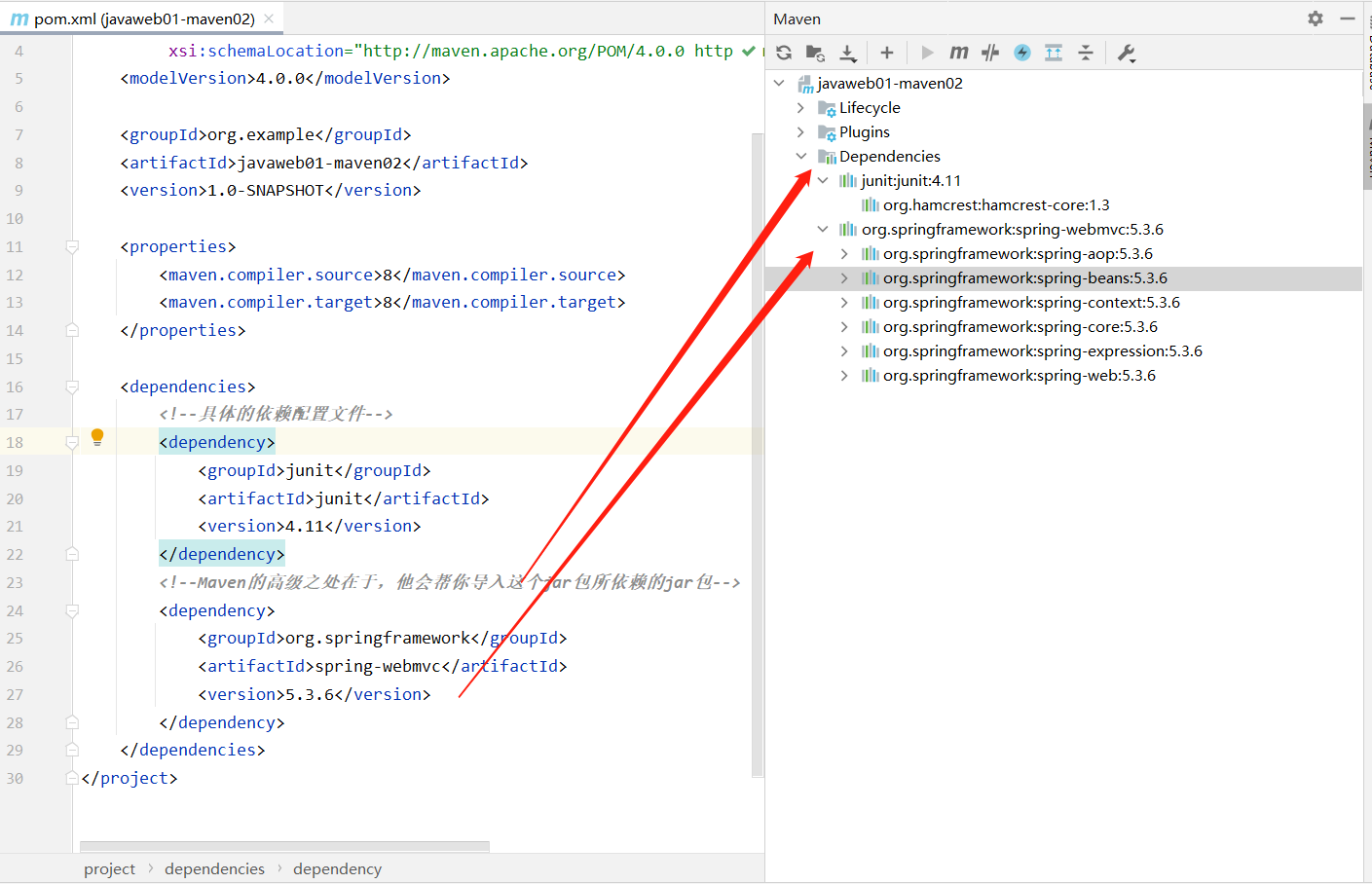This screenshot has height=884, width=1372.
Task: Reload all Maven projects
Action: click(x=784, y=53)
